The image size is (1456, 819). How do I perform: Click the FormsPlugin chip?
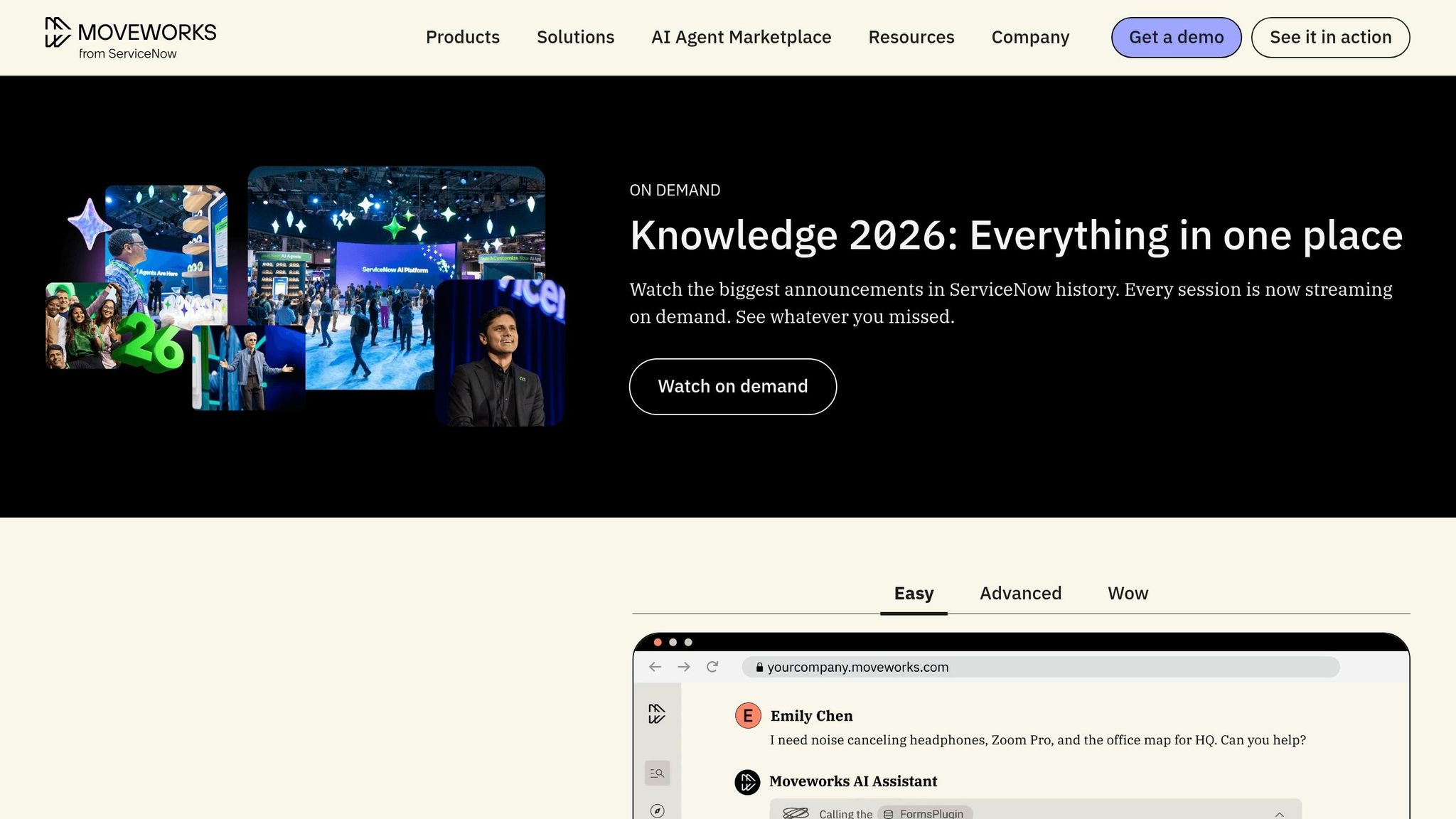click(924, 813)
